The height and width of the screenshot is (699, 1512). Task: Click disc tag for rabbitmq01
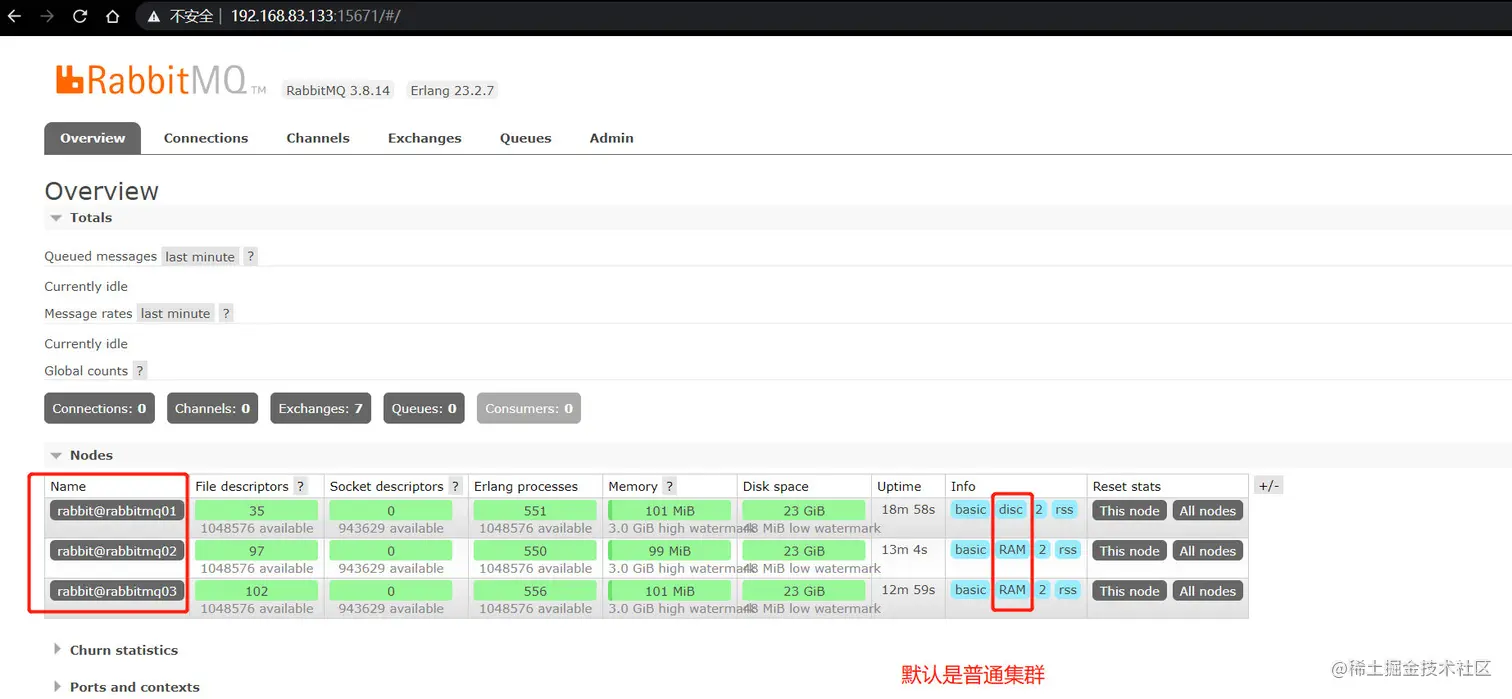click(1011, 510)
